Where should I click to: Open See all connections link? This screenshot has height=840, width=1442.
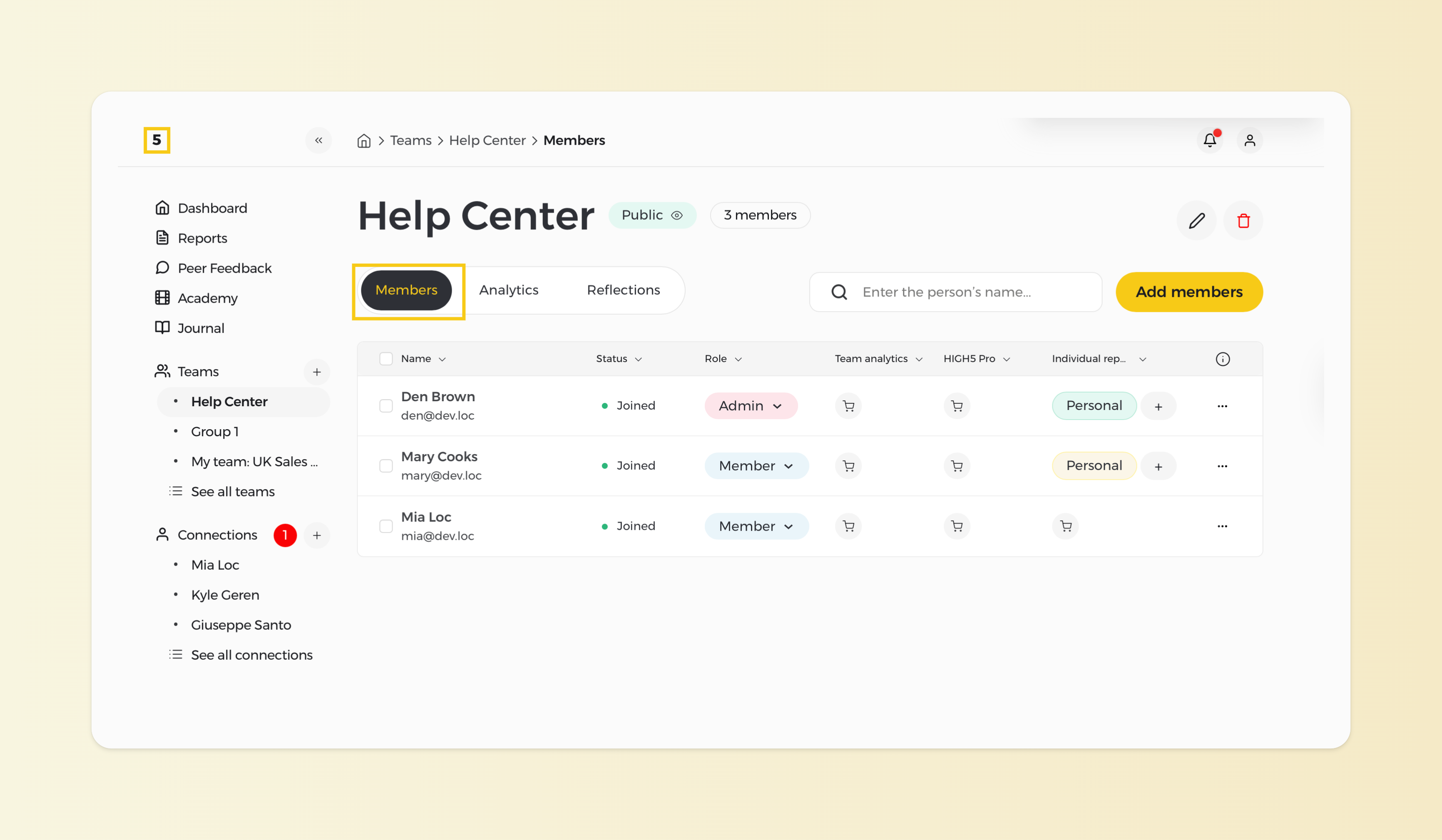(x=252, y=655)
